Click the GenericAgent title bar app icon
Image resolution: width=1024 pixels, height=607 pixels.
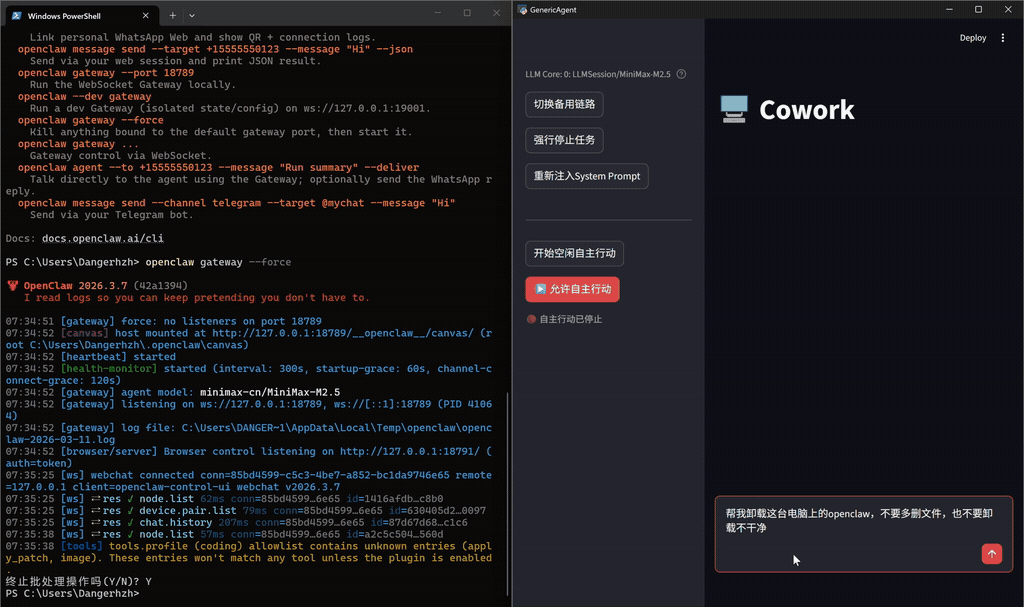(522, 10)
